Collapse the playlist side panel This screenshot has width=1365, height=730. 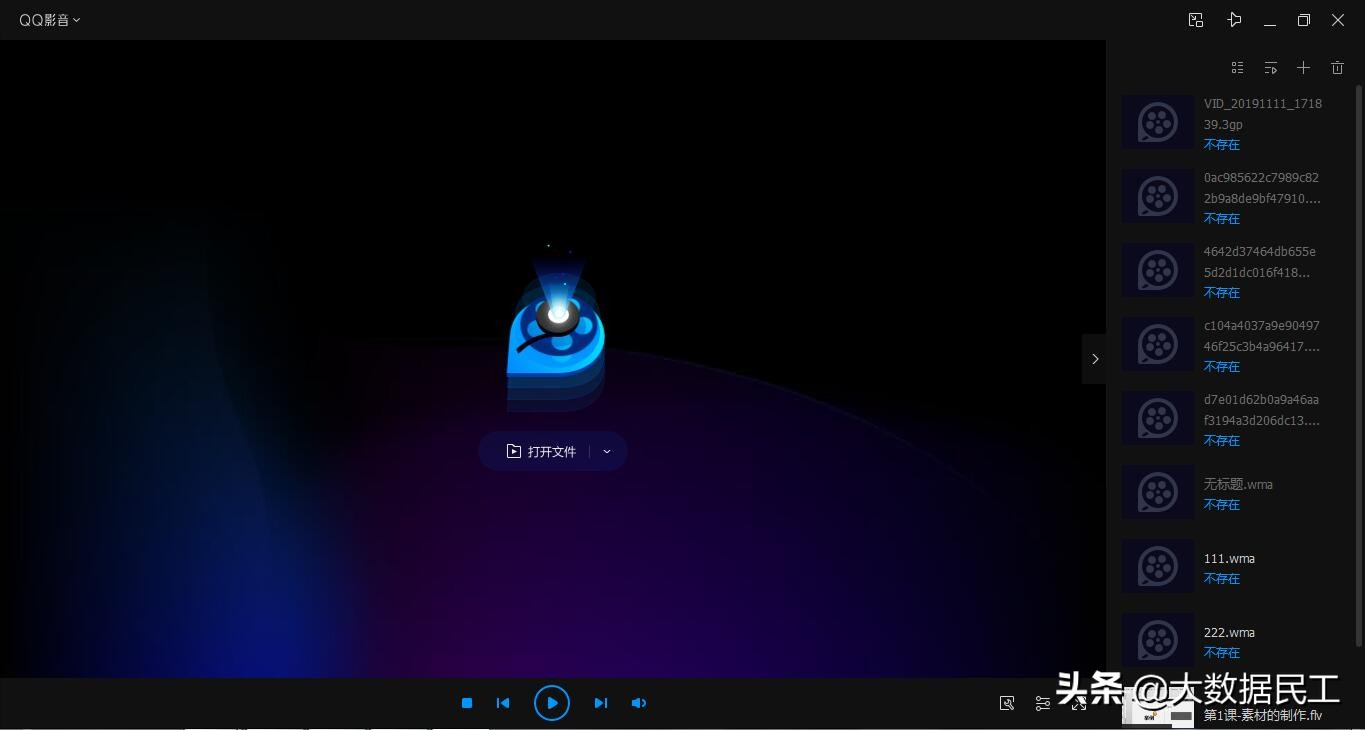click(1094, 359)
